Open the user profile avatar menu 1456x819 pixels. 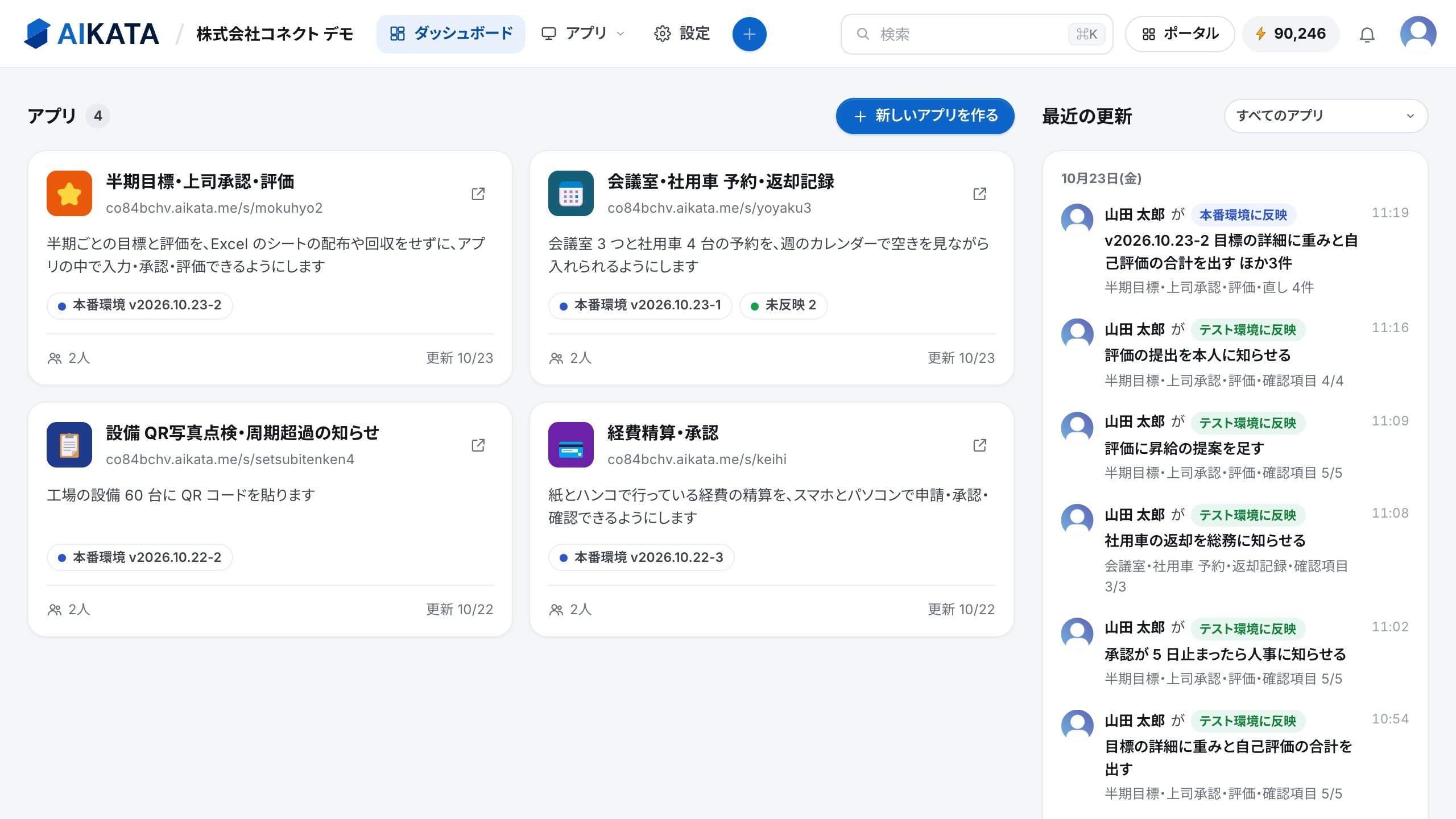pos(1418,34)
